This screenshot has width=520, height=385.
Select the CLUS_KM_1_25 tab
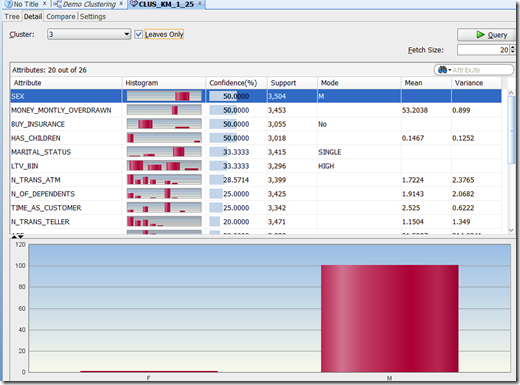click(166, 4)
